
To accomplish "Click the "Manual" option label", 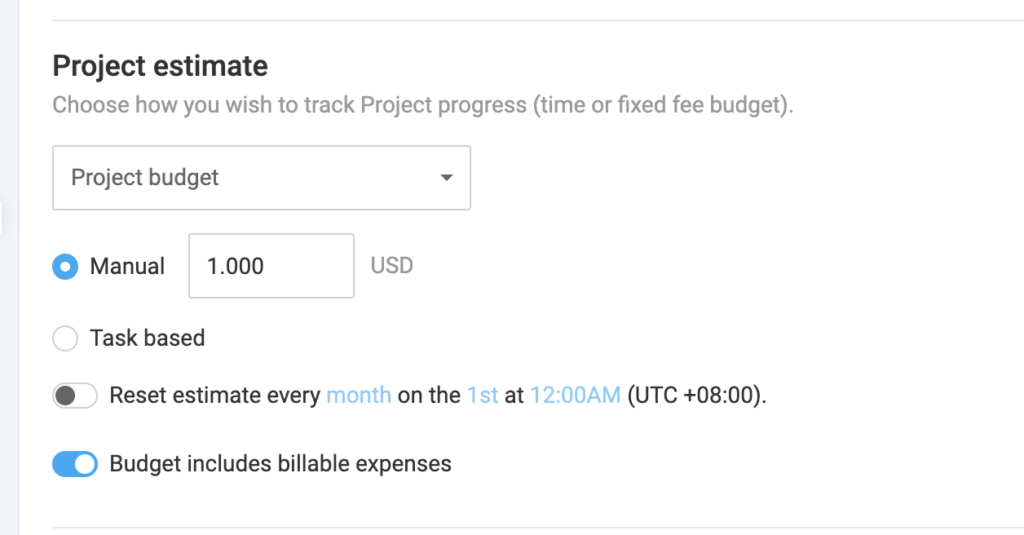I will (x=127, y=266).
